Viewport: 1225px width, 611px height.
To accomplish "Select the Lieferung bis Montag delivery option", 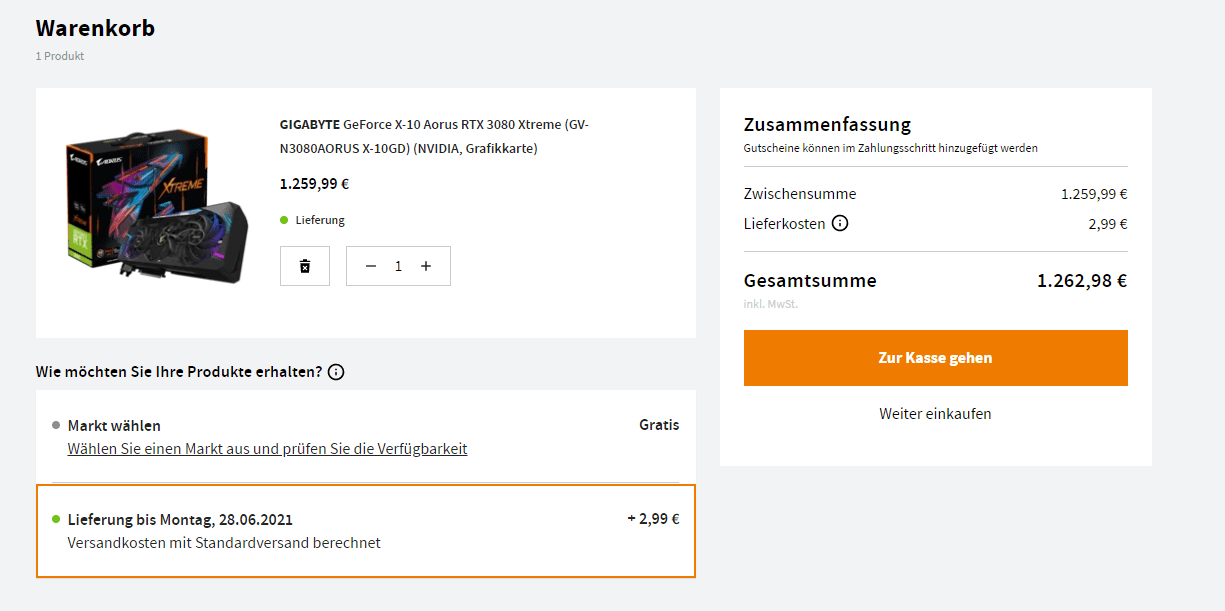I will tap(180, 519).
